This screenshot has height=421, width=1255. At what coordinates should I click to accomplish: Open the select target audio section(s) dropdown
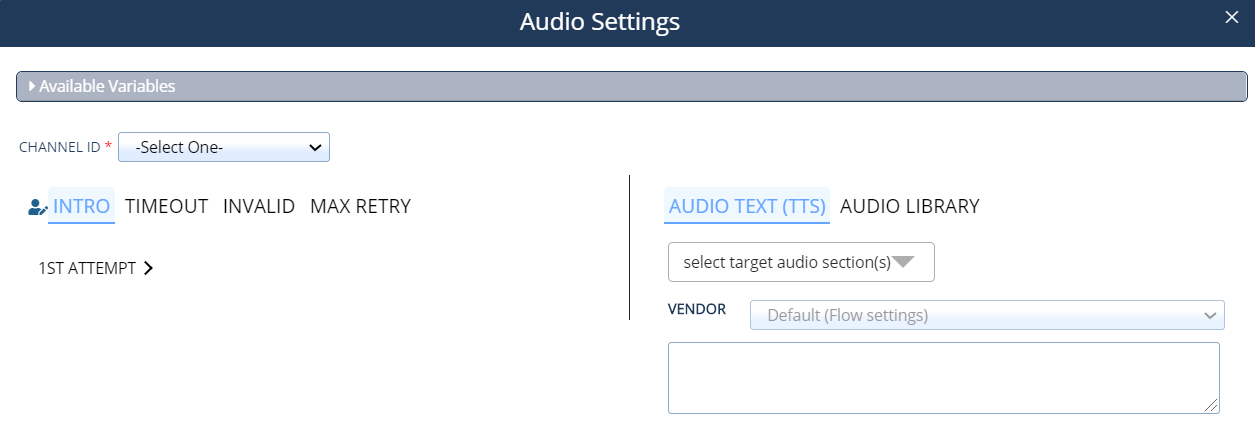tap(801, 262)
